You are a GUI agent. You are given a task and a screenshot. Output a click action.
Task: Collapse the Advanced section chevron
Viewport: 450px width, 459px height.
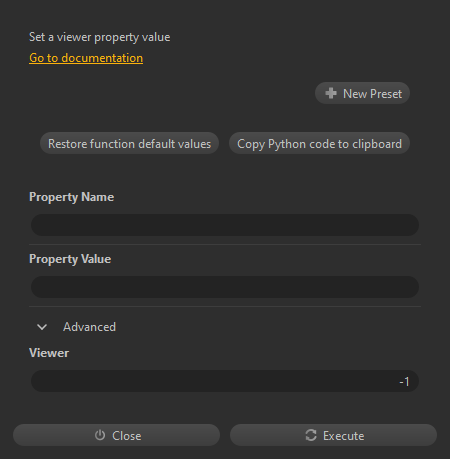(x=42, y=327)
